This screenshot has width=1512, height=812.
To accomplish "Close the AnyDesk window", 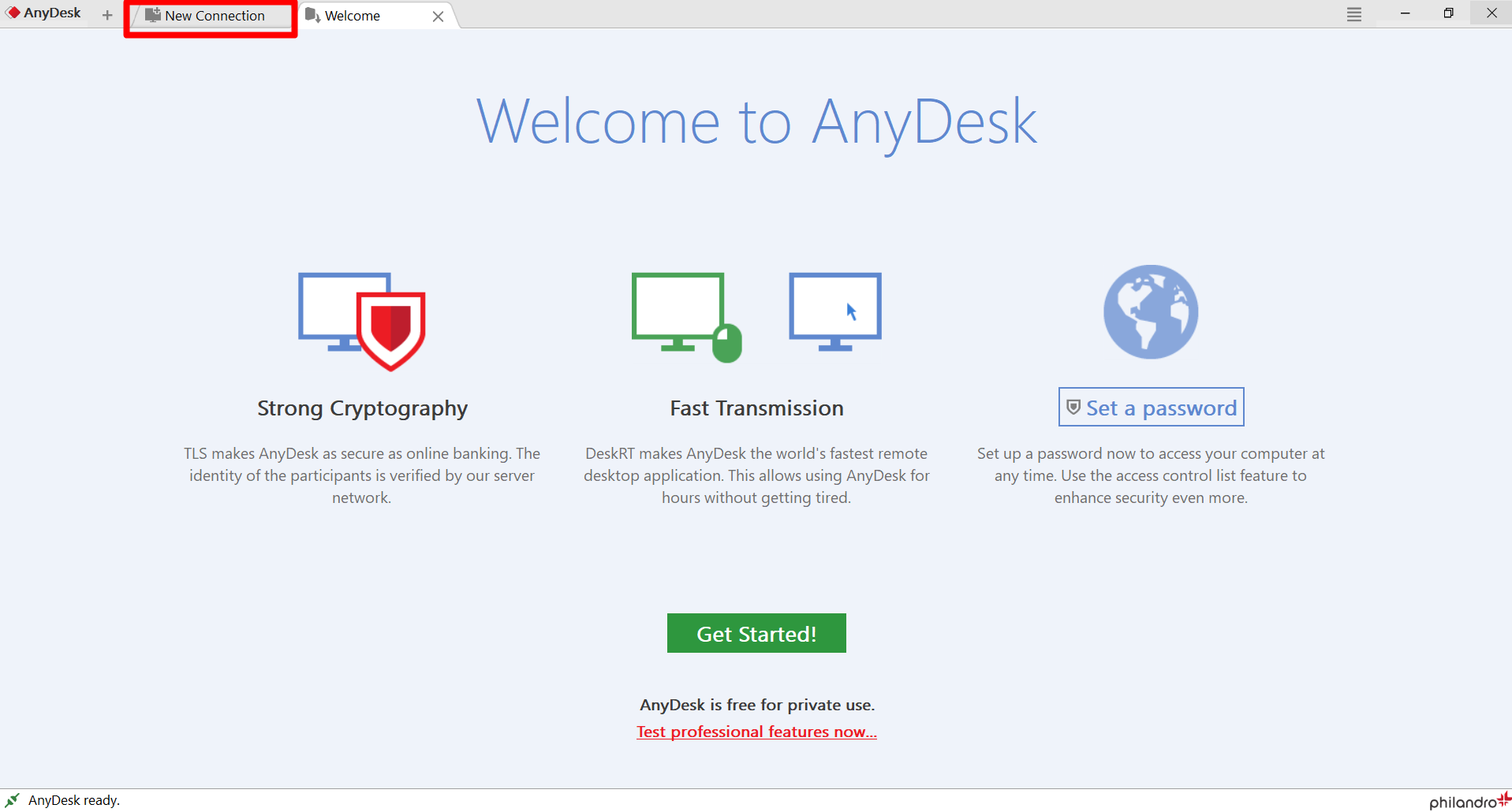I will (1491, 13).
